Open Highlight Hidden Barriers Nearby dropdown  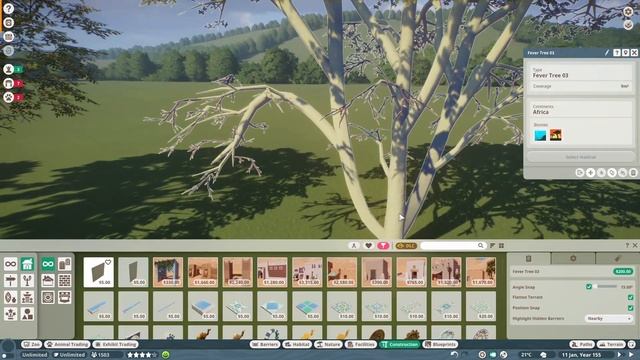[609, 318]
